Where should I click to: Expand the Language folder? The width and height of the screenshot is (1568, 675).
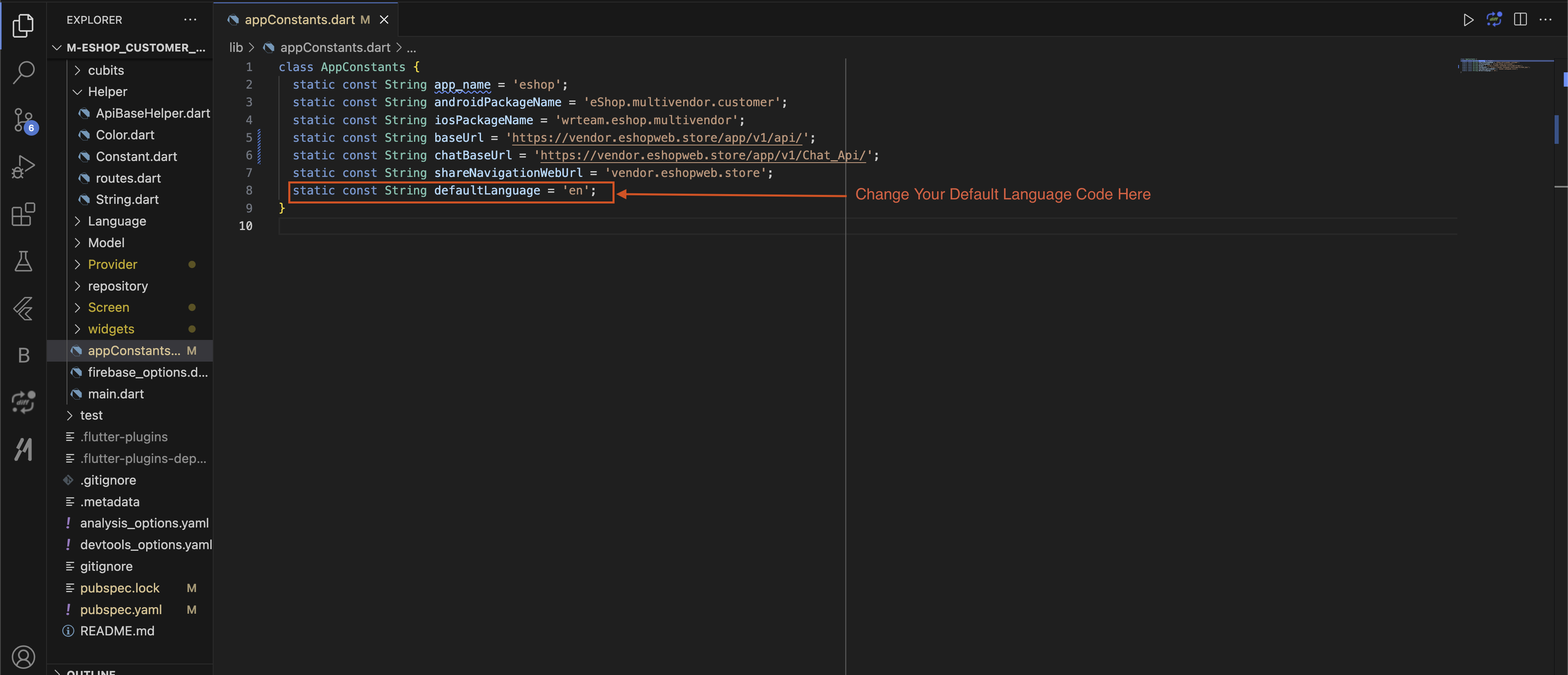tap(116, 221)
